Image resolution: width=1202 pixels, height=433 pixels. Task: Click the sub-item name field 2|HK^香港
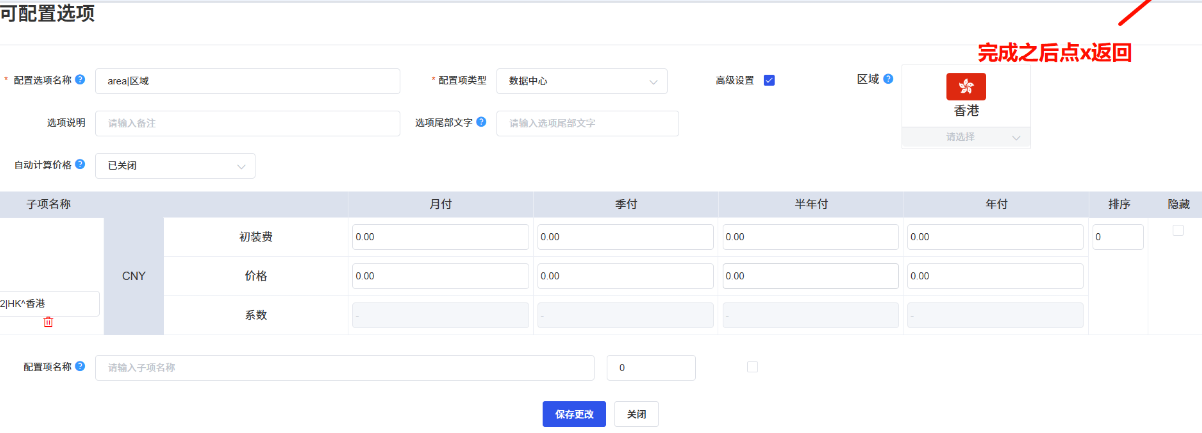pyautogui.click(x=49, y=304)
